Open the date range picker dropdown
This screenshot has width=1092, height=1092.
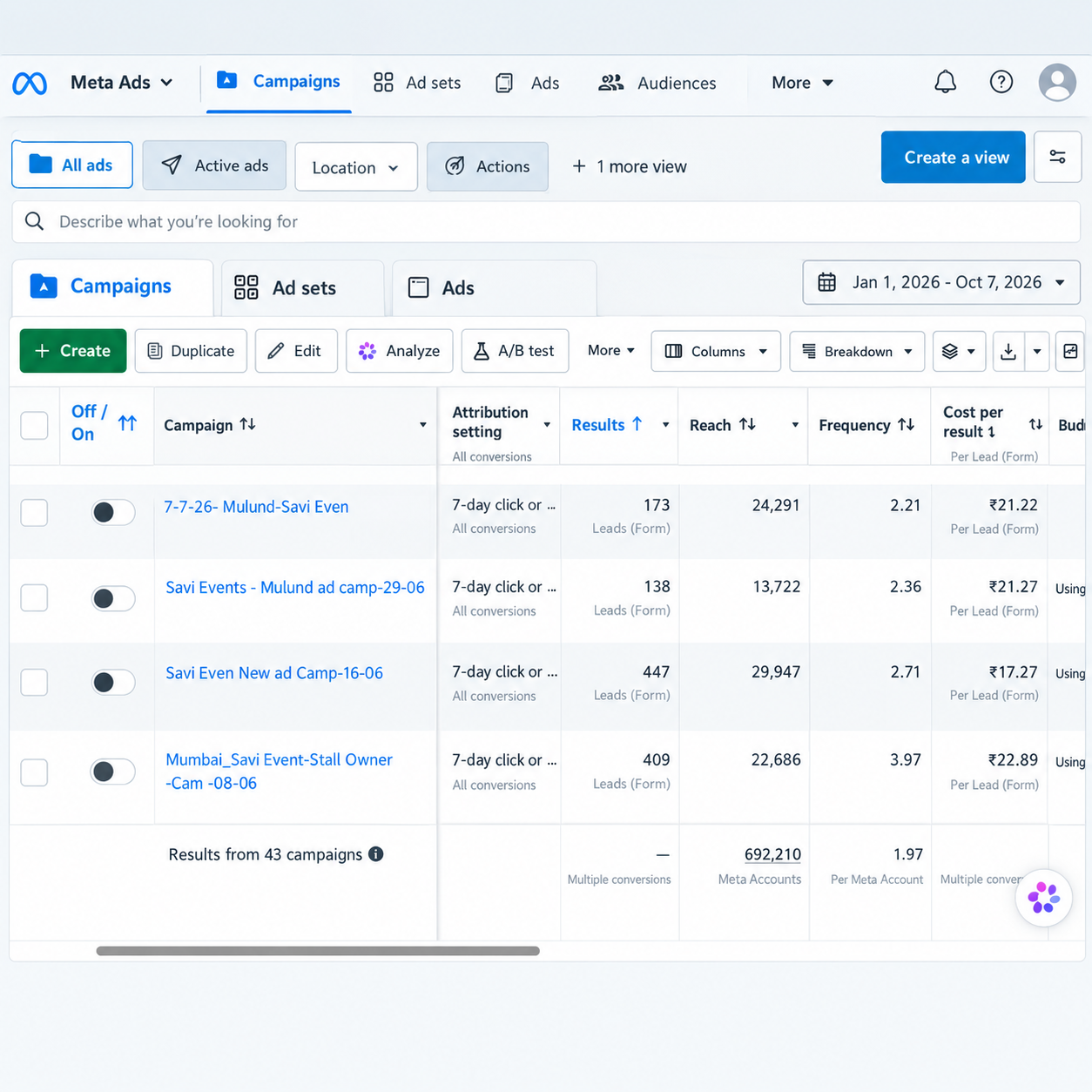[941, 282]
